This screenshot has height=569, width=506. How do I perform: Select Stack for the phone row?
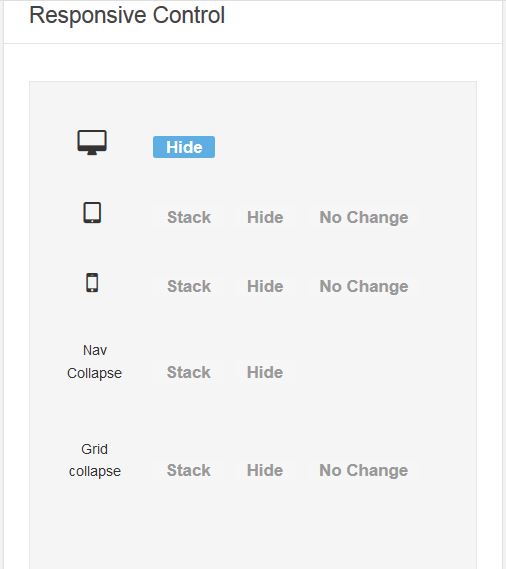(x=189, y=286)
